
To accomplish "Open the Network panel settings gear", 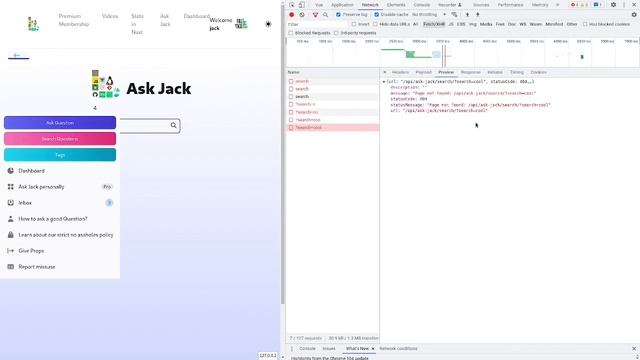I will pyautogui.click(x=634, y=15).
